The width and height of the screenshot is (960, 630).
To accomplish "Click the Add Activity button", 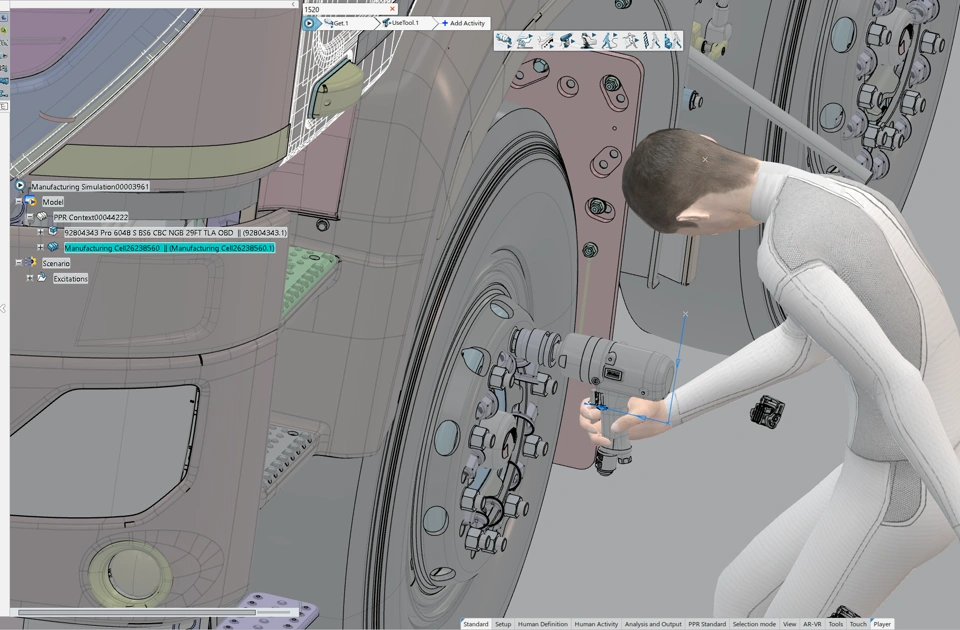I will point(463,23).
